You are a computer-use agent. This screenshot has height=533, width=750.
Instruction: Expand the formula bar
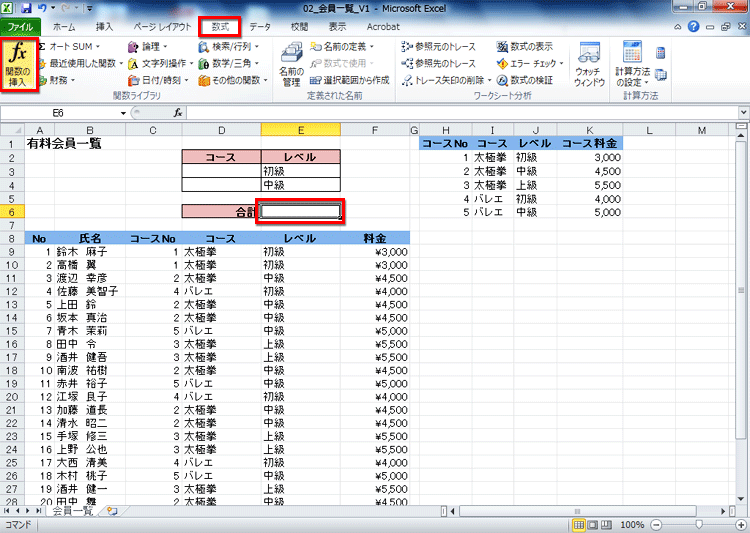[x=743, y=113]
